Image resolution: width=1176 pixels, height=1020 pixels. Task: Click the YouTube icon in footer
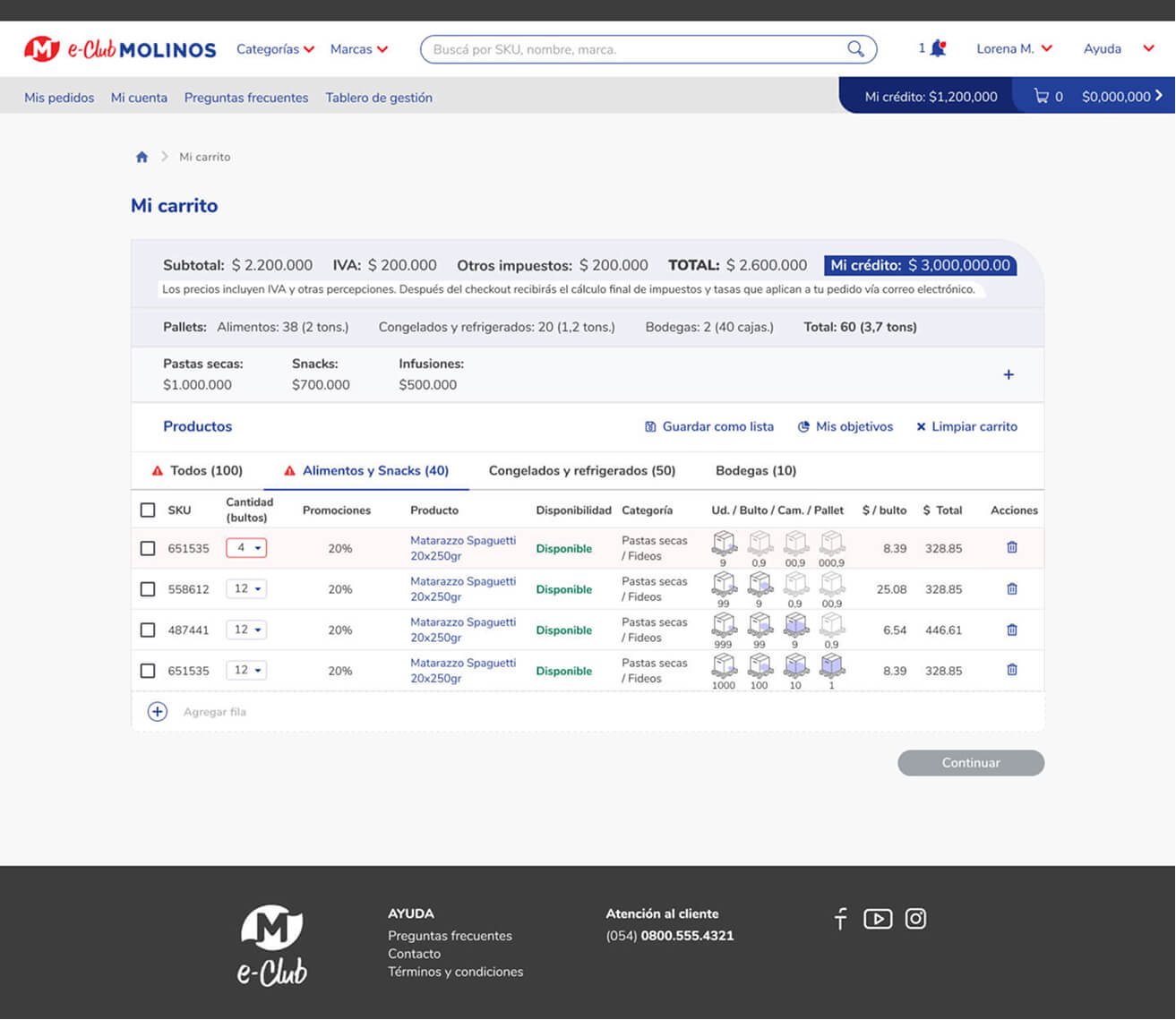click(878, 919)
